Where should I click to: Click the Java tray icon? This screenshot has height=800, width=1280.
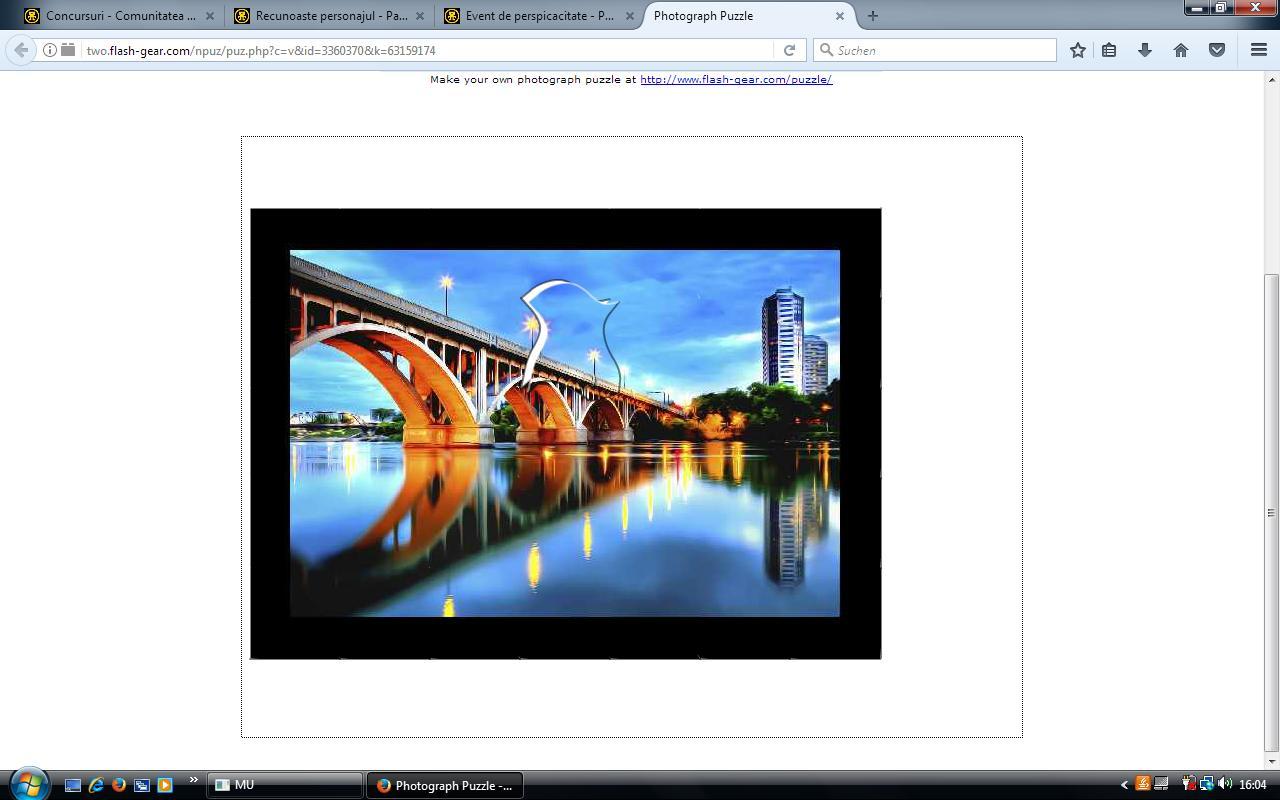pyautogui.click(x=1143, y=784)
